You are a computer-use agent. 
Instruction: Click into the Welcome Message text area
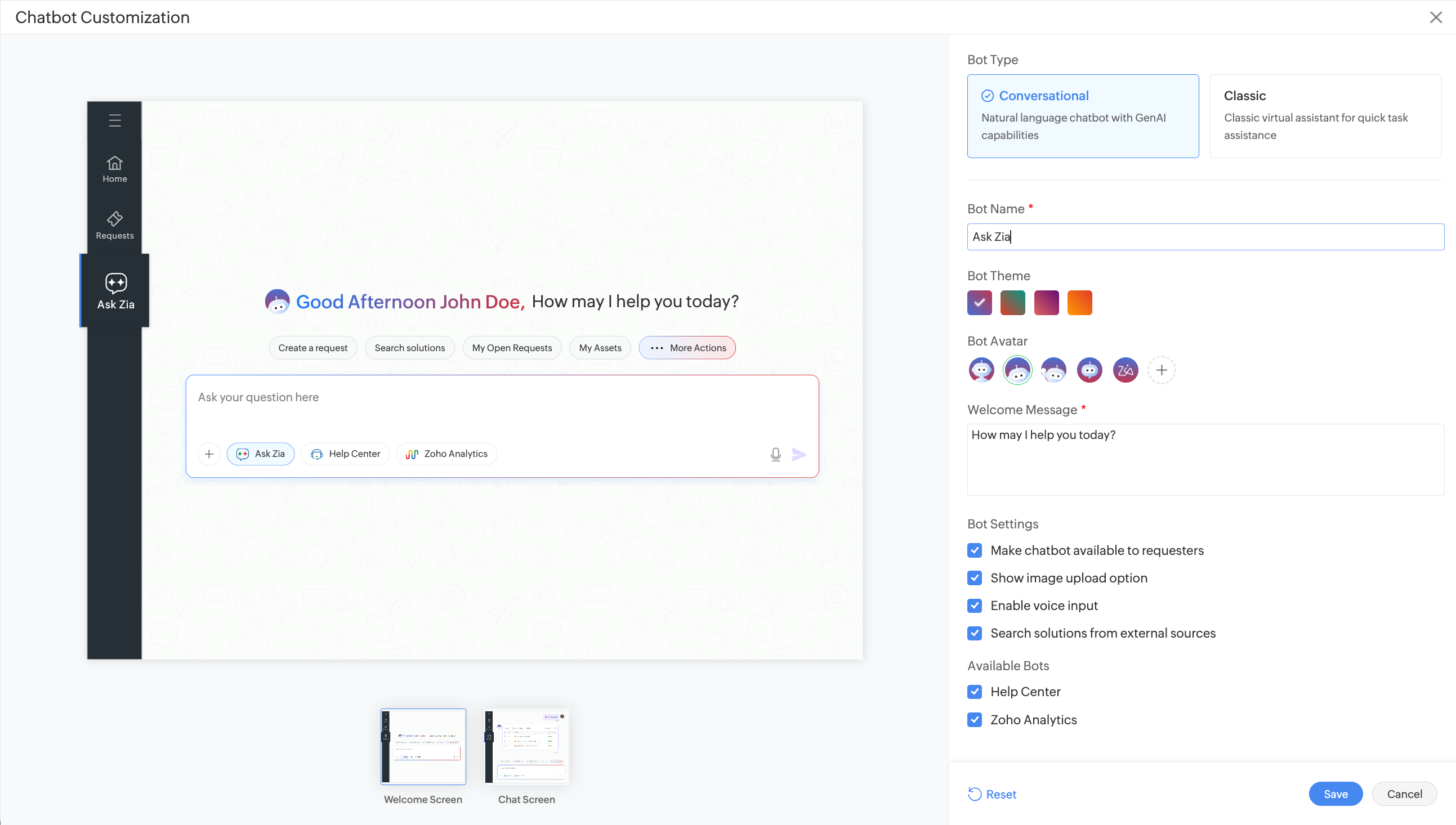point(1205,460)
